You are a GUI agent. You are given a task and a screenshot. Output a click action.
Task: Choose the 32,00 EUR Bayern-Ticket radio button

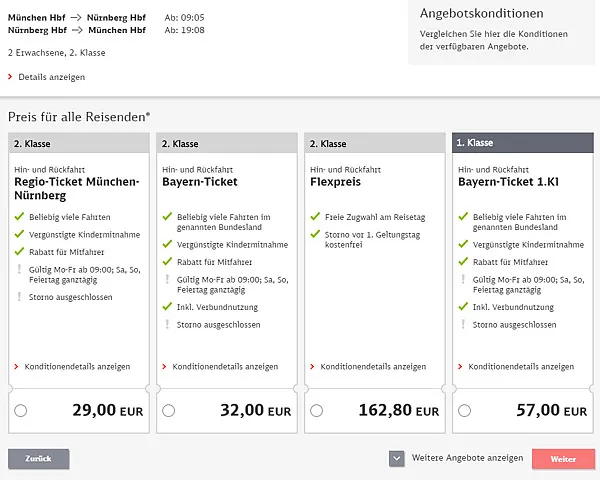pyautogui.click(x=169, y=410)
